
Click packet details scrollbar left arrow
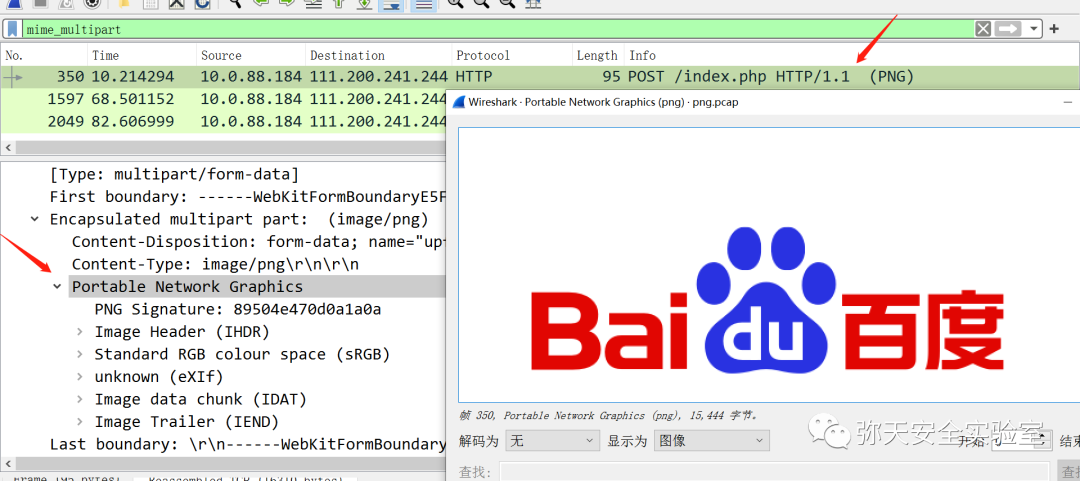pos(8,464)
